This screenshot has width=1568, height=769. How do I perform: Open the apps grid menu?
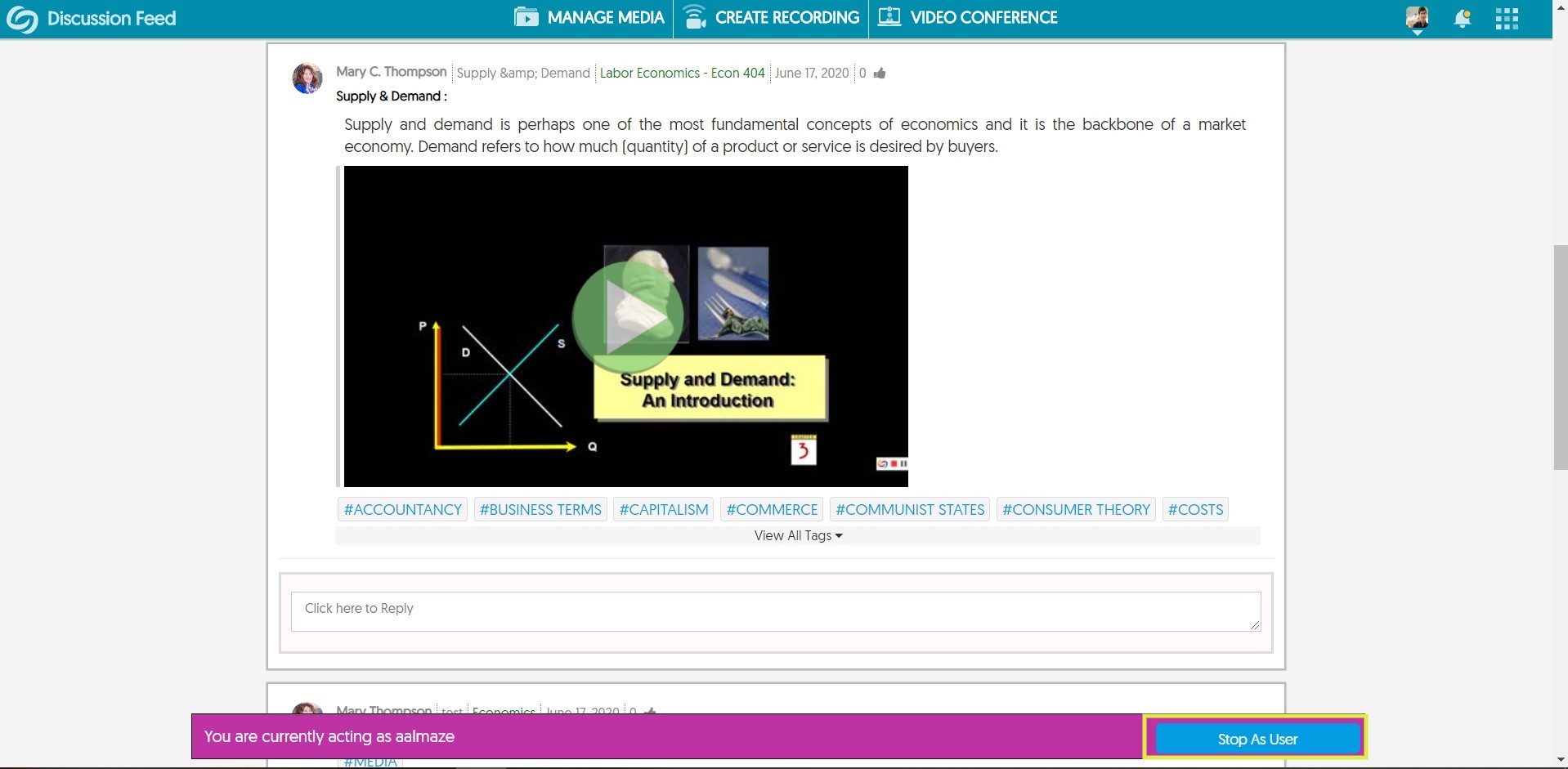(1507, 19)
